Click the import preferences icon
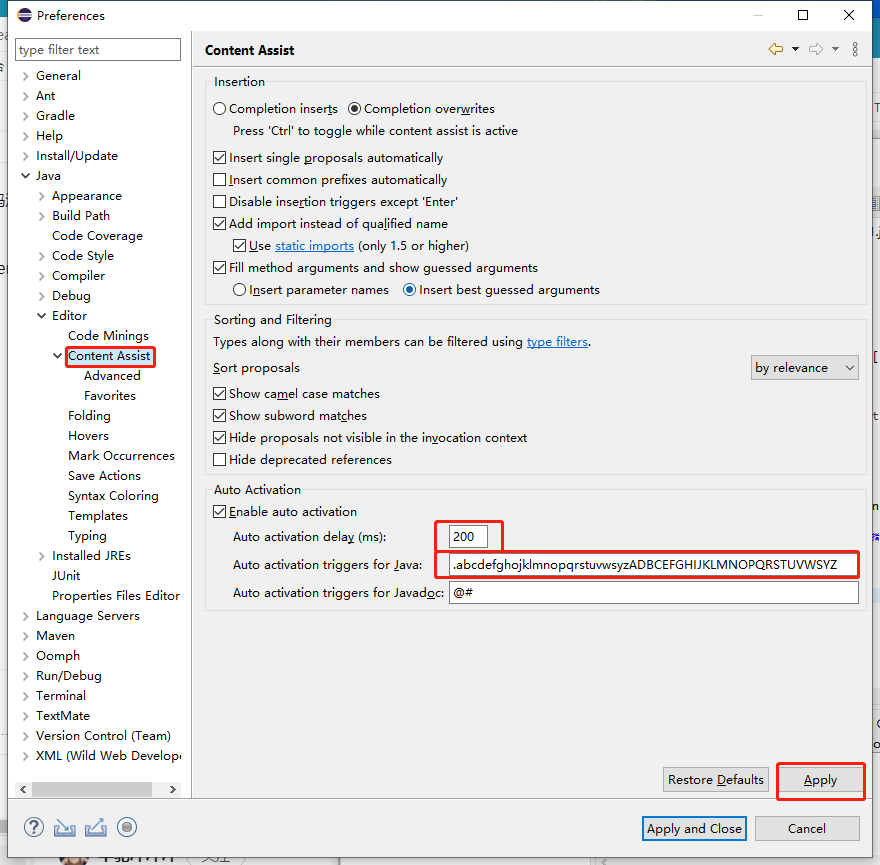The image size is (880, 865). tap(65, 827)
